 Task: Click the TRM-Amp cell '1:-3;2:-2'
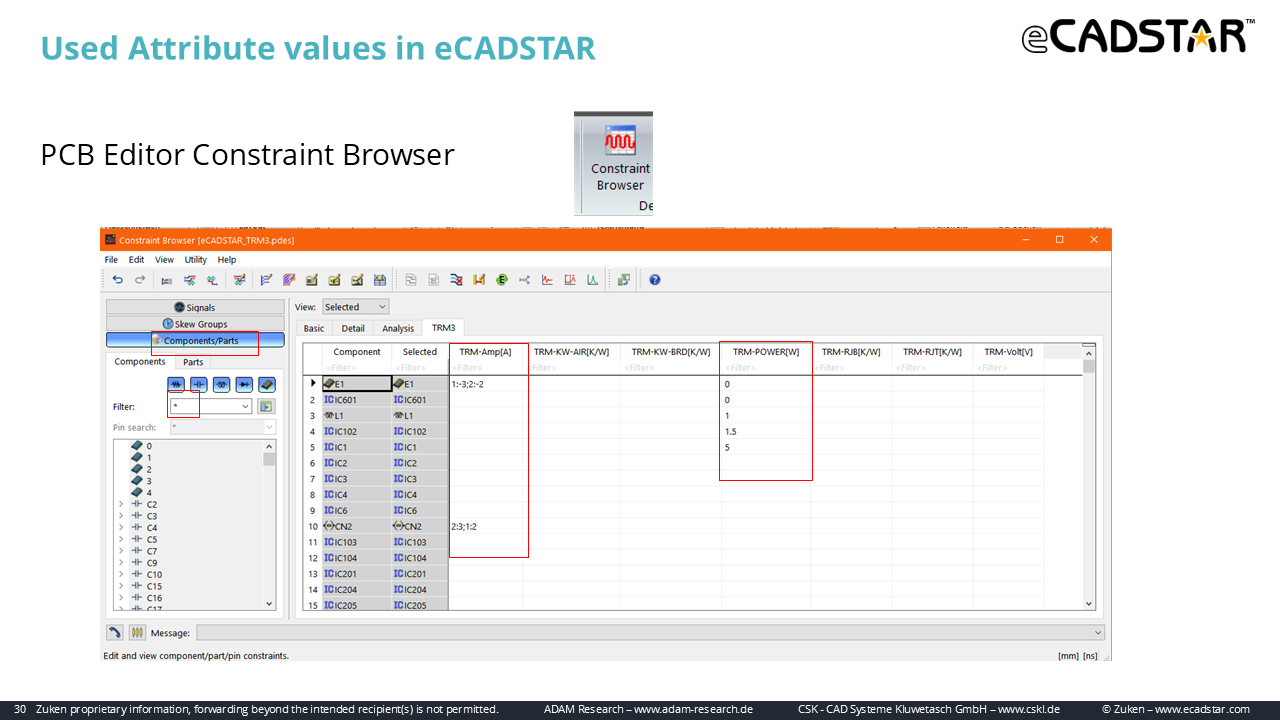pos(486,384)
